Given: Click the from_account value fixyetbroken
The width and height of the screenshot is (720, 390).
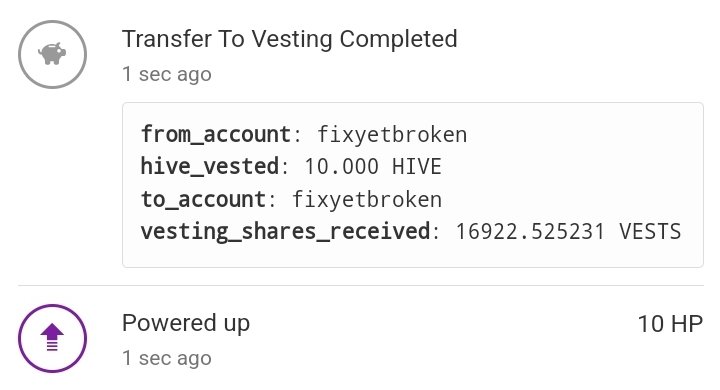Looking at the screenshot, I should pyautogui.click(x=392, y=135).
